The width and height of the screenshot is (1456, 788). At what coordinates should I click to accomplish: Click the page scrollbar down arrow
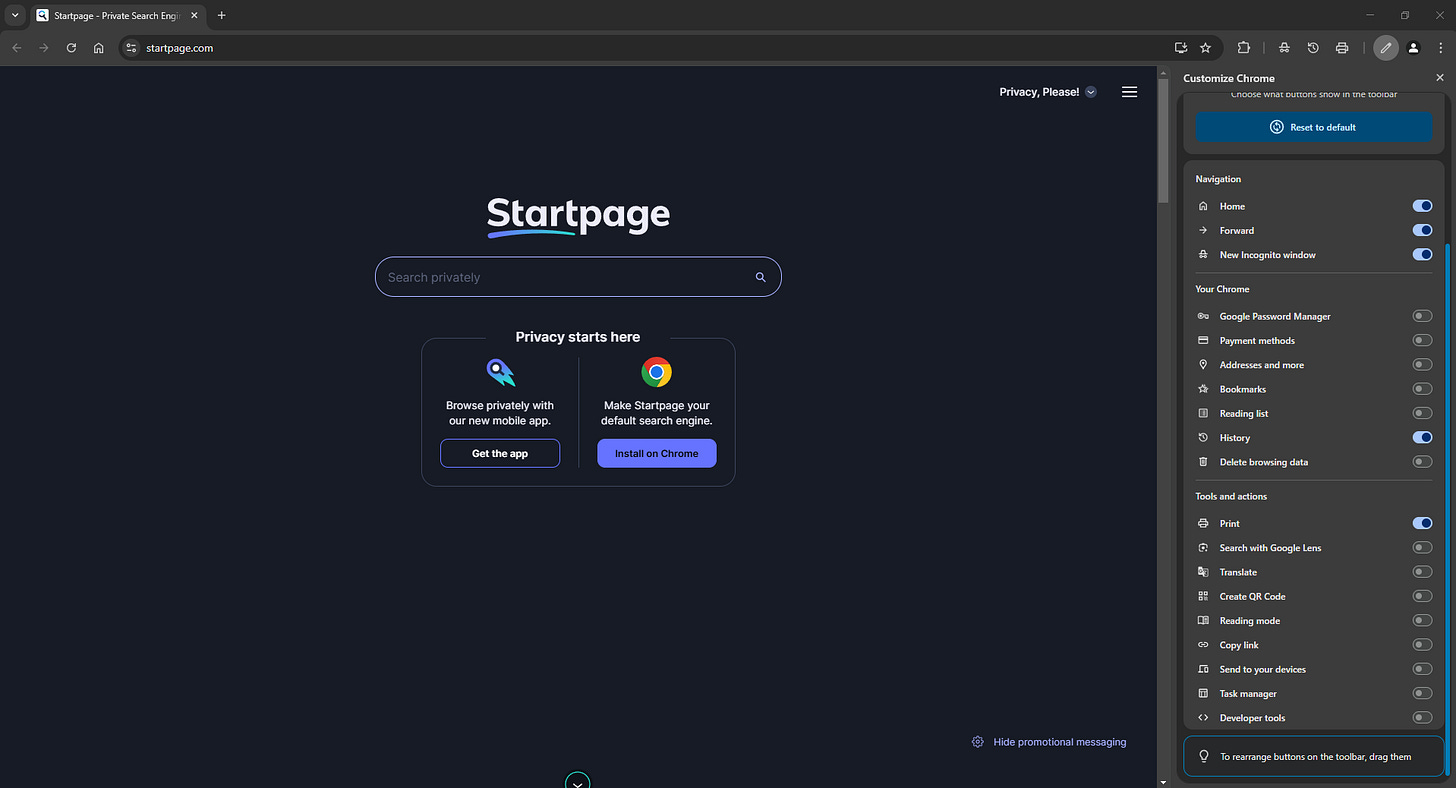point(1163,781)
